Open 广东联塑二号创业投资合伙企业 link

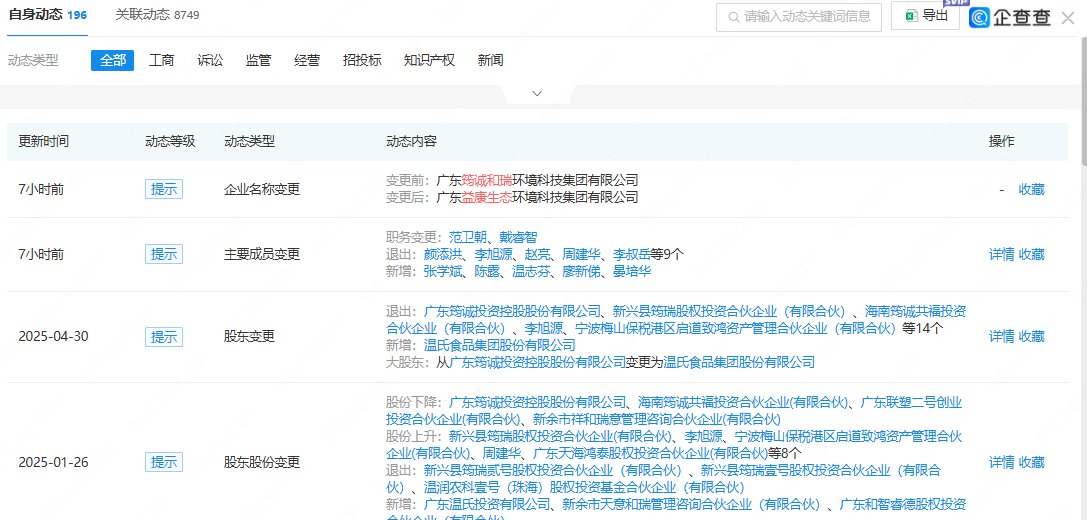pyautogui.click(x=674, y=410)
